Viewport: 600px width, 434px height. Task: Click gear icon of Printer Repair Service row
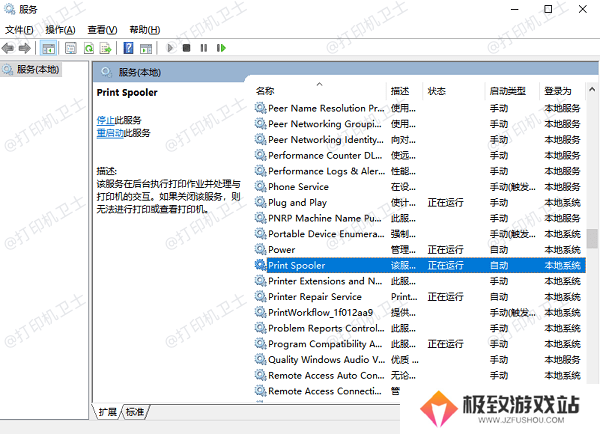click(x=261, y=297)
